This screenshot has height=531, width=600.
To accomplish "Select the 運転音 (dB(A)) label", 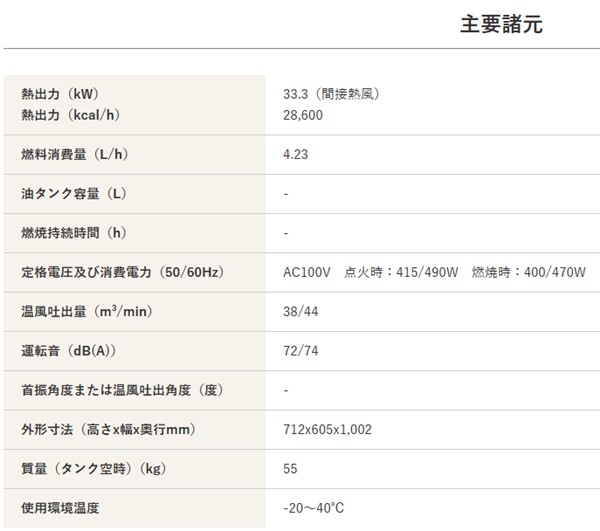I will click(x=68, y=350).
